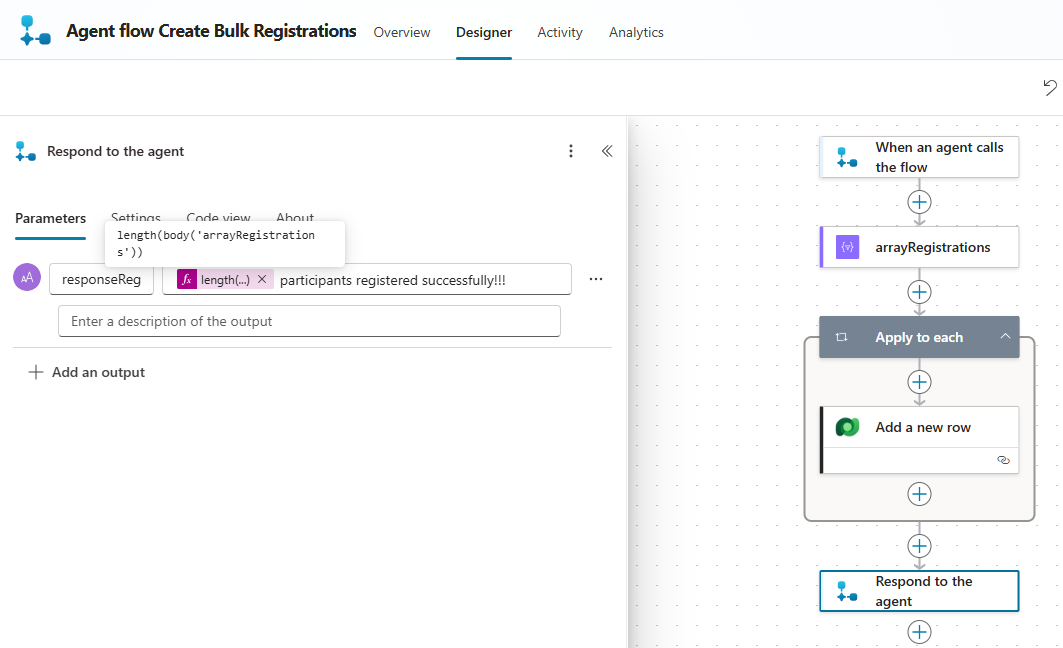
Task: Add a step below Respond to the agent
Action: point(919,632)
